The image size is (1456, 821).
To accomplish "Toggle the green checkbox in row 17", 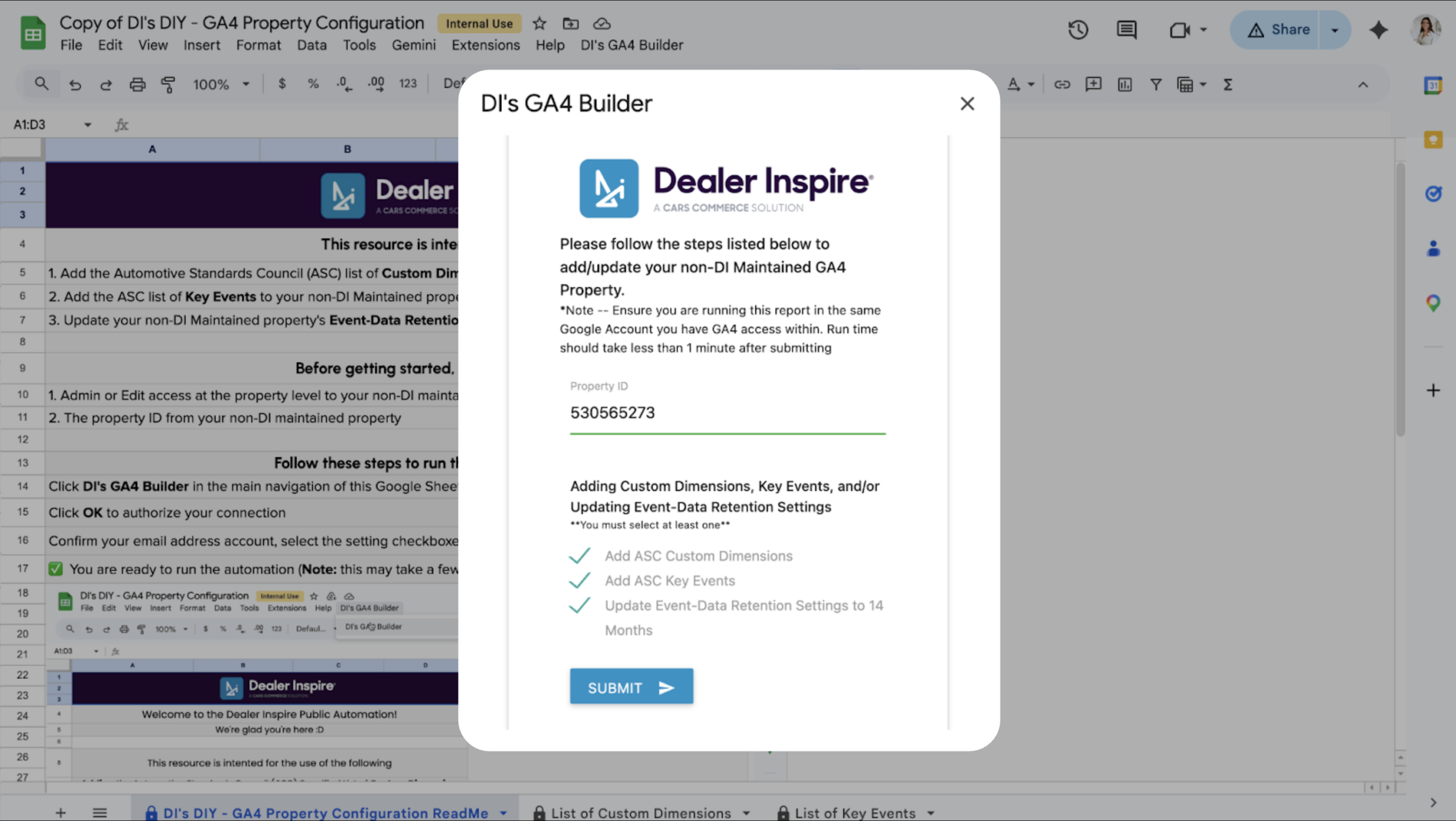I will pyautogui.click(x=56, y=569).
